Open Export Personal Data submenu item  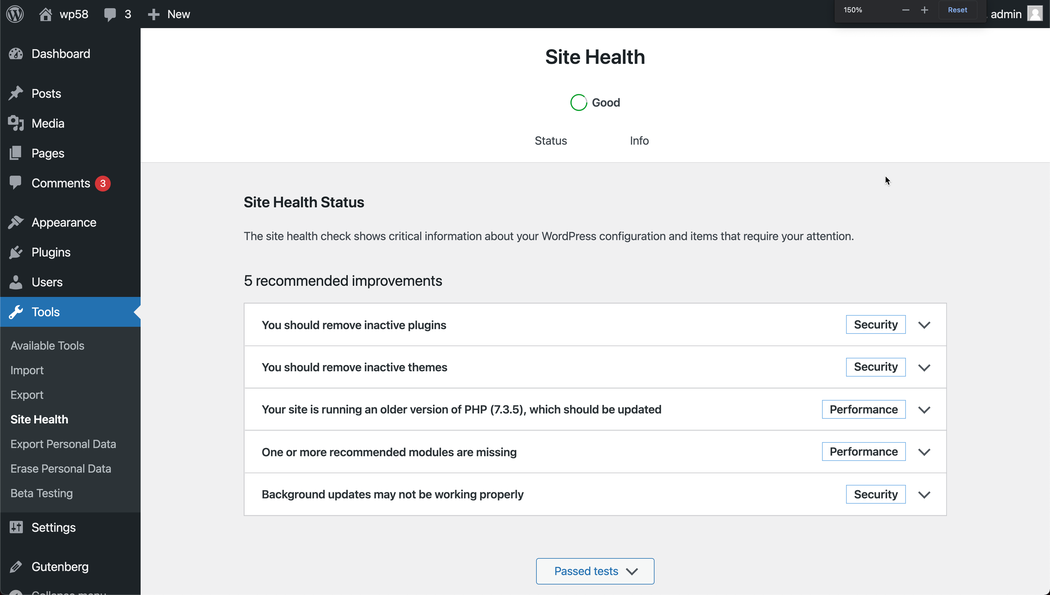pos(63,444)
